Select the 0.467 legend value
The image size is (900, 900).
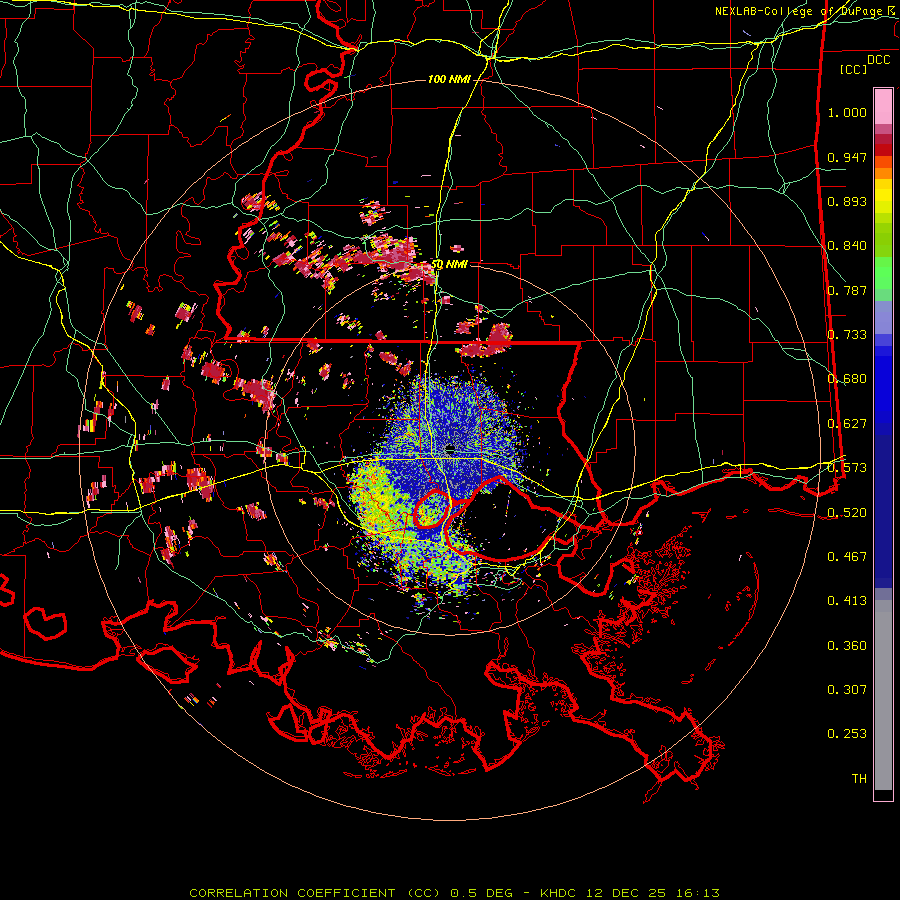coord(847,557)
